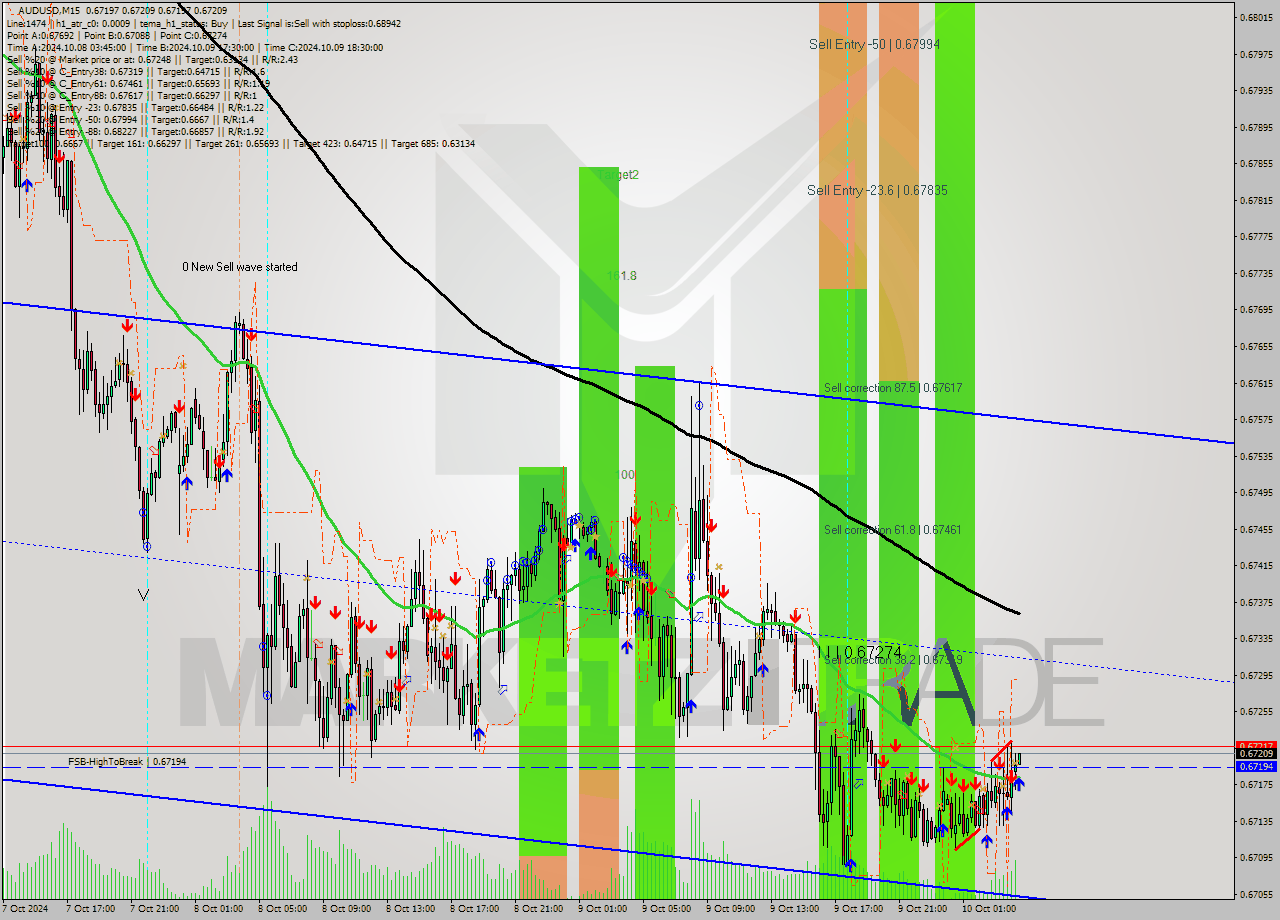This screenshot has height=920, width=1280.
Task: Click price axis value 0.67895
Action: pyautogui.click(x=1256, y=127)
